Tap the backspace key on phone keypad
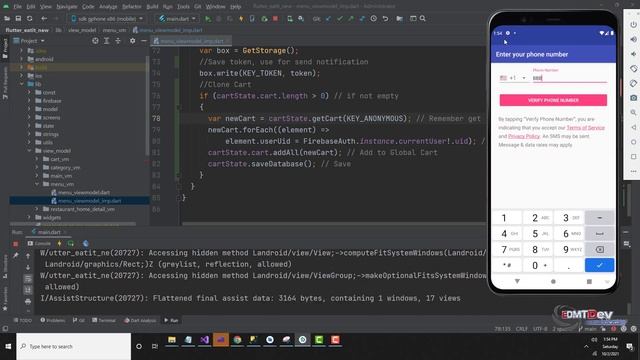Viewport: 640px width, 360px height. pos(600,249)
